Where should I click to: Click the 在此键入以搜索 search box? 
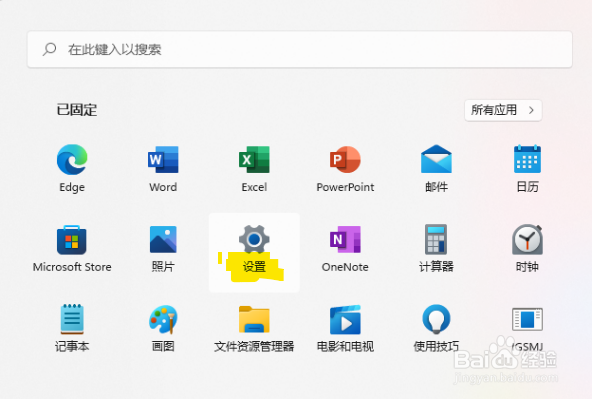300,49
